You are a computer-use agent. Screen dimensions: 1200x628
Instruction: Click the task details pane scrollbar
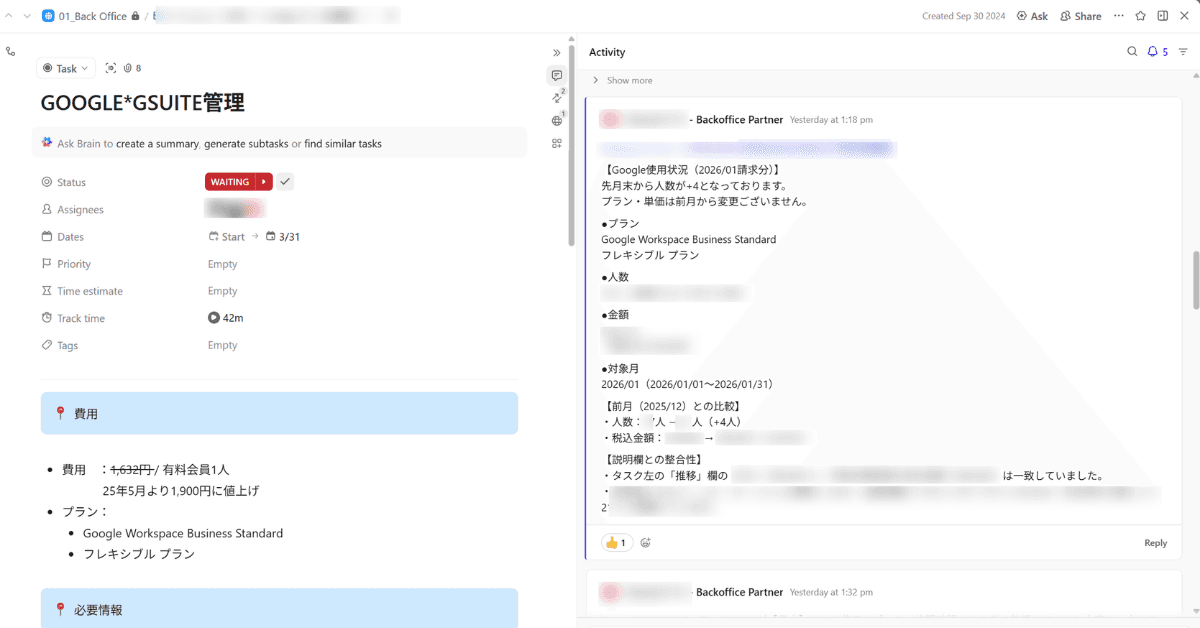pos(571,145)
